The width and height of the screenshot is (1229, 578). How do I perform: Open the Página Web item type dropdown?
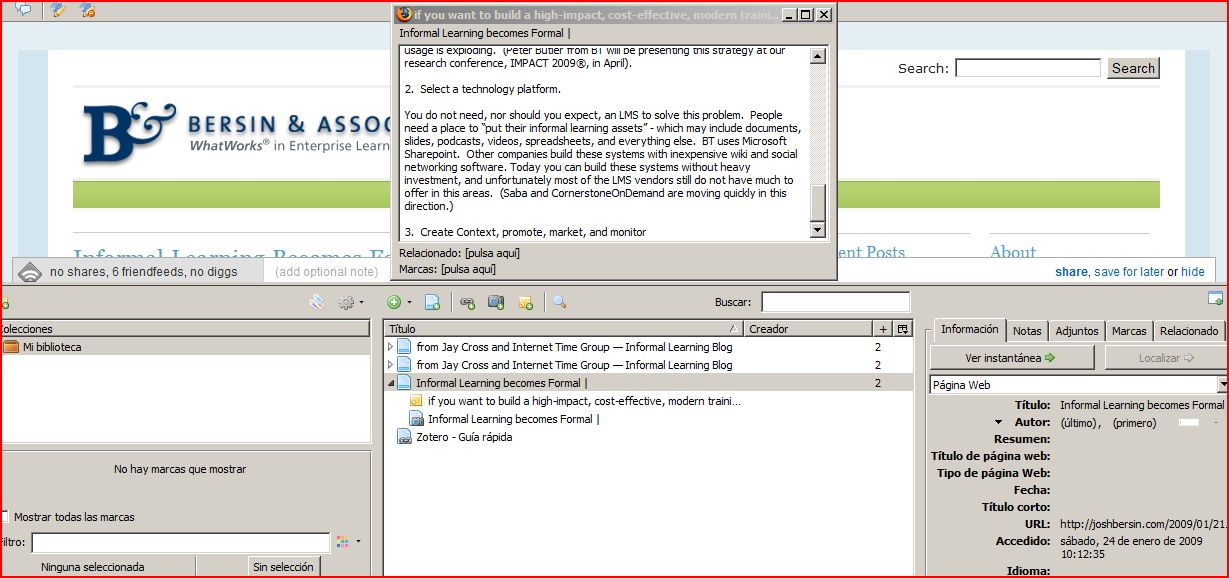click(1222, 385)
